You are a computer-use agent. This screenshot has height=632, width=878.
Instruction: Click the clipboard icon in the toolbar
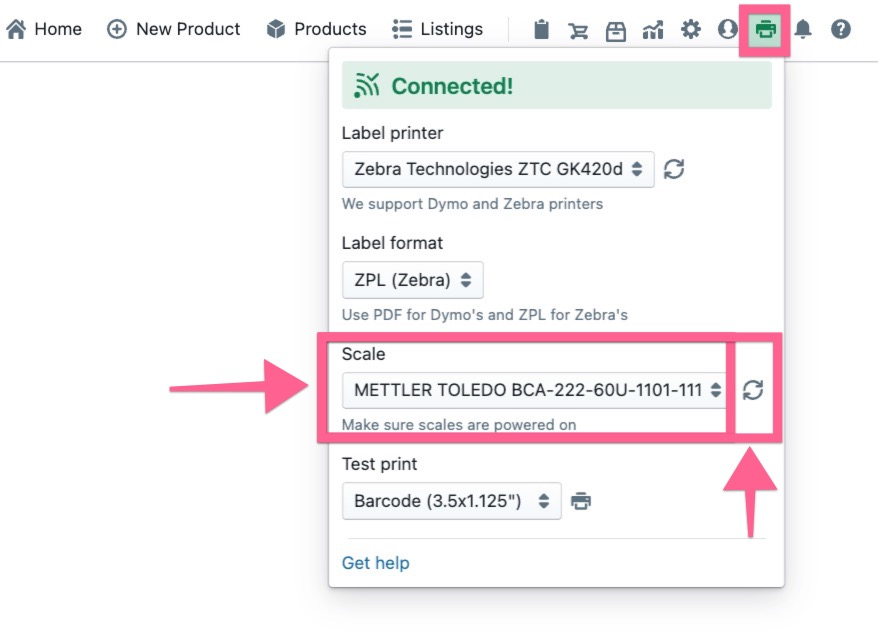coord(541,30)
